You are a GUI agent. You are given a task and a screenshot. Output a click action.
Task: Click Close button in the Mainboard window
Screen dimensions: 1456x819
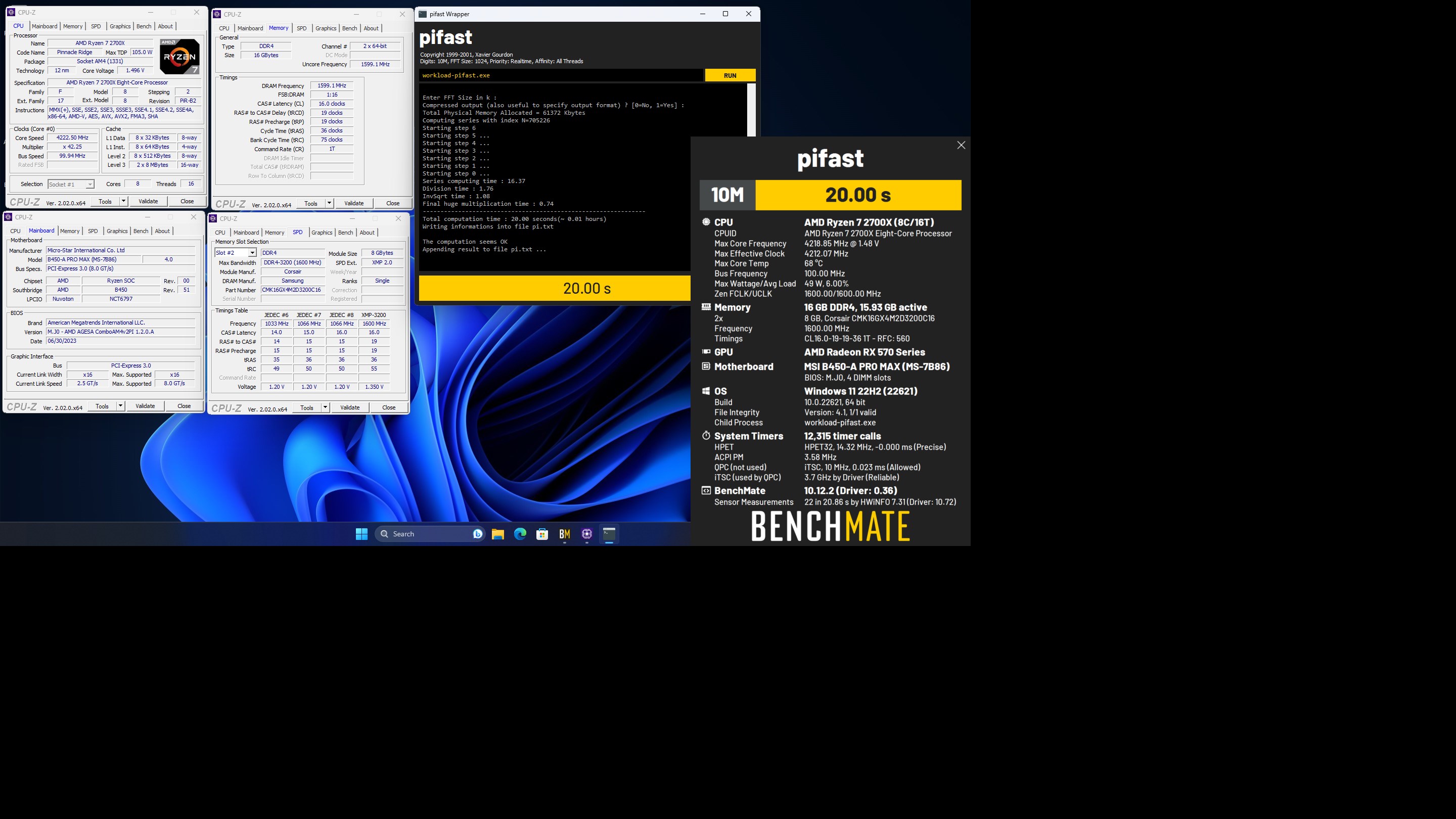click(x=184, y=406)
